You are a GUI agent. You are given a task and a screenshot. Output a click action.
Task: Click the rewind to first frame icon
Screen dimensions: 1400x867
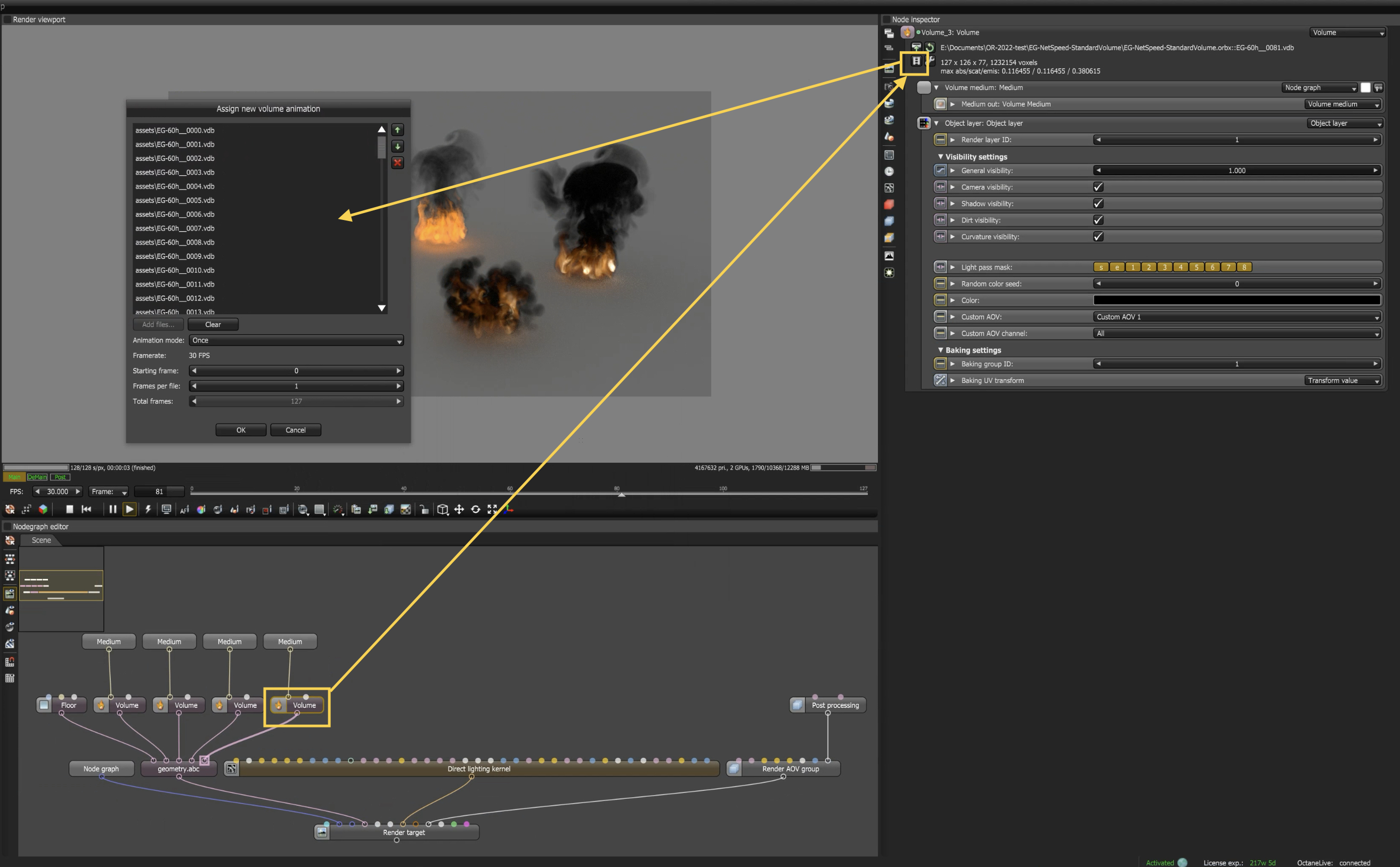[87, 509]
